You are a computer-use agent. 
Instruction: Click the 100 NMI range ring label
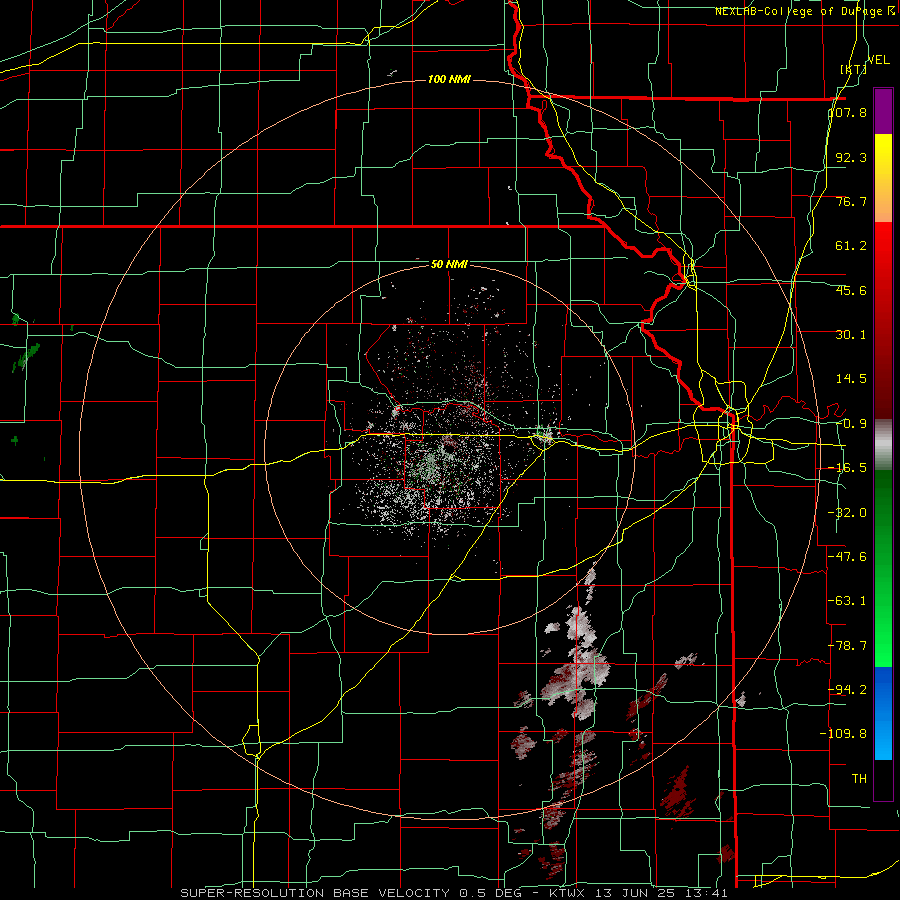tap(449, 79)
